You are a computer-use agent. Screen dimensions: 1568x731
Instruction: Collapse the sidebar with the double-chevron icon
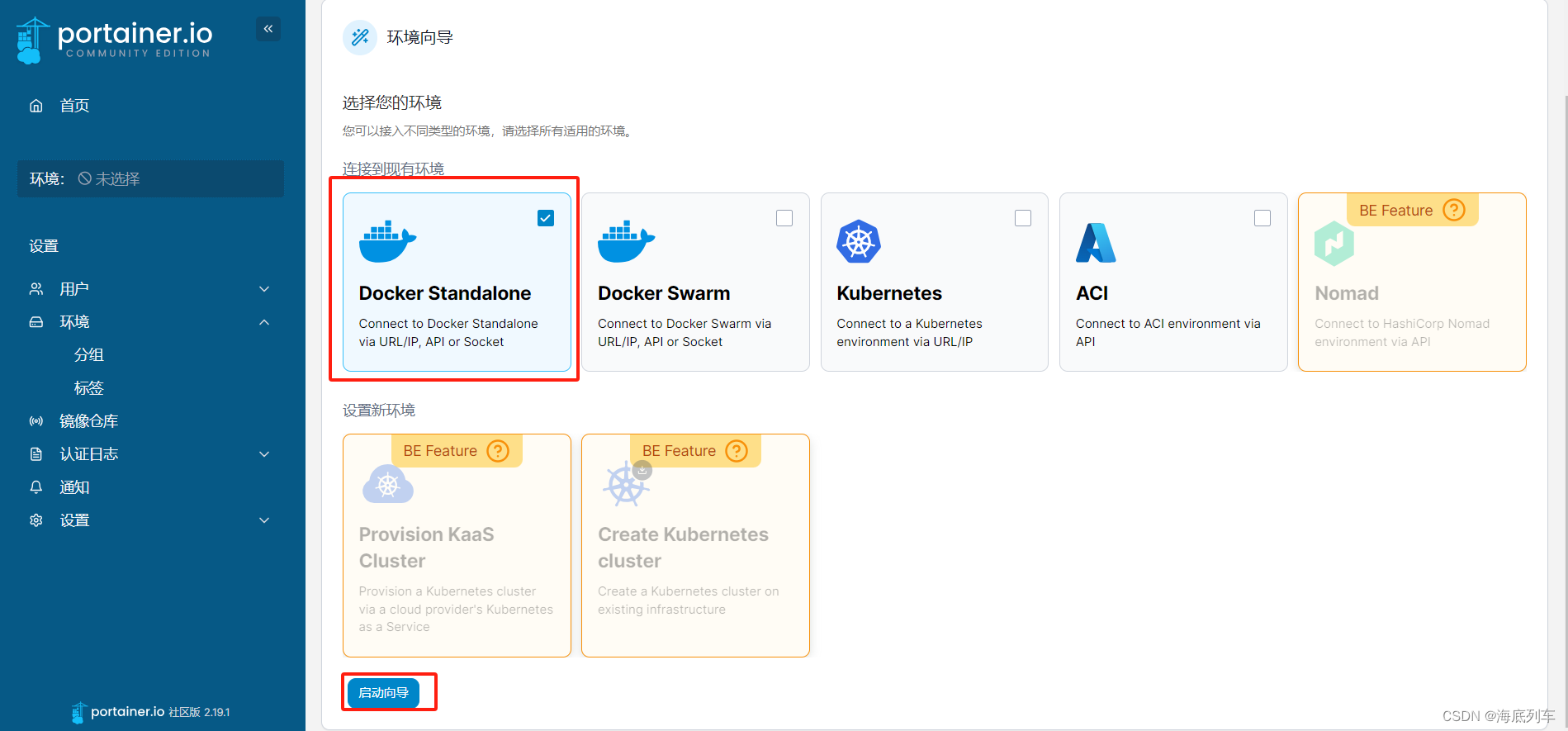coord(268,29)
